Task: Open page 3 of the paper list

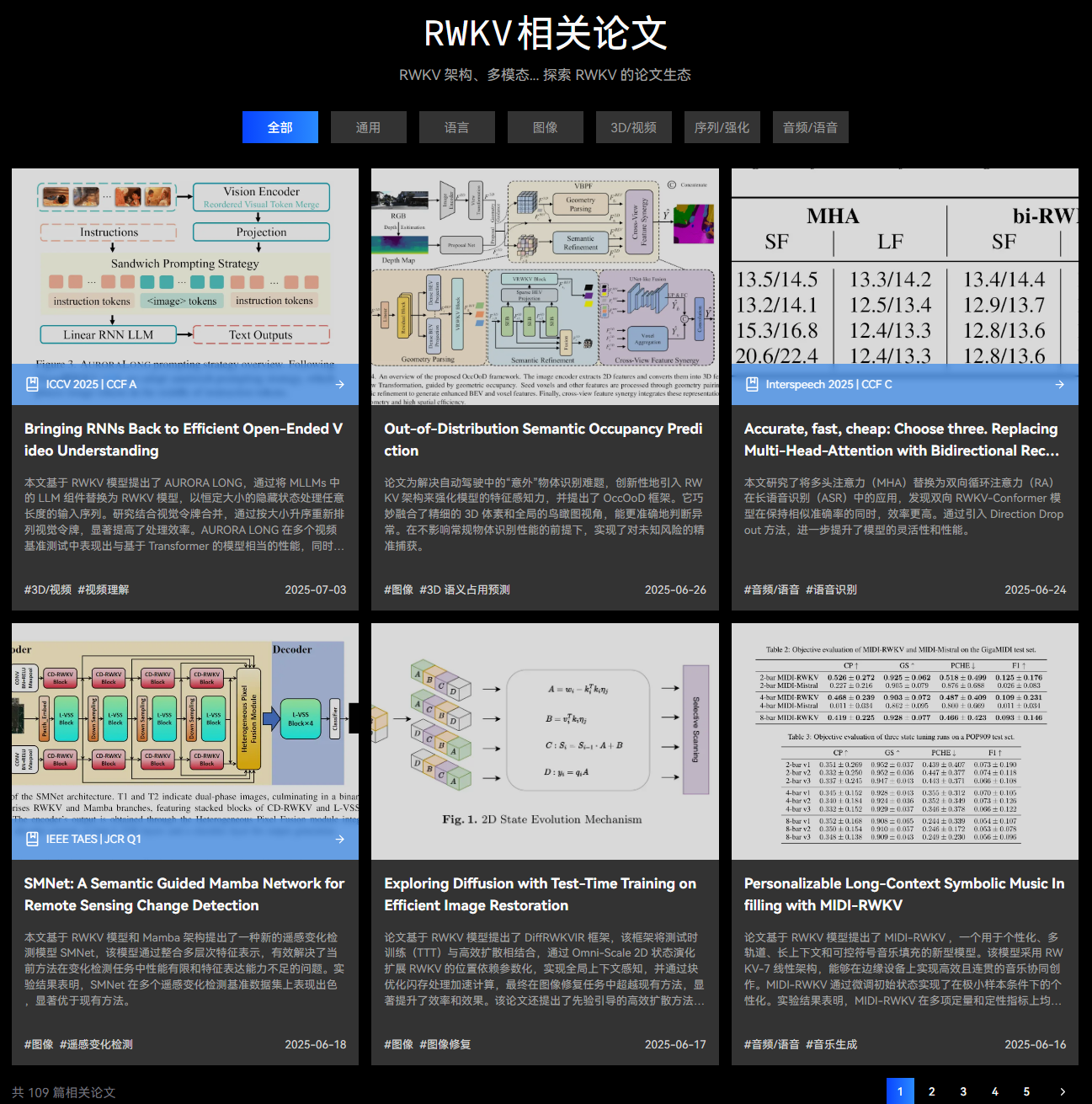Action: click(962, 1091)
